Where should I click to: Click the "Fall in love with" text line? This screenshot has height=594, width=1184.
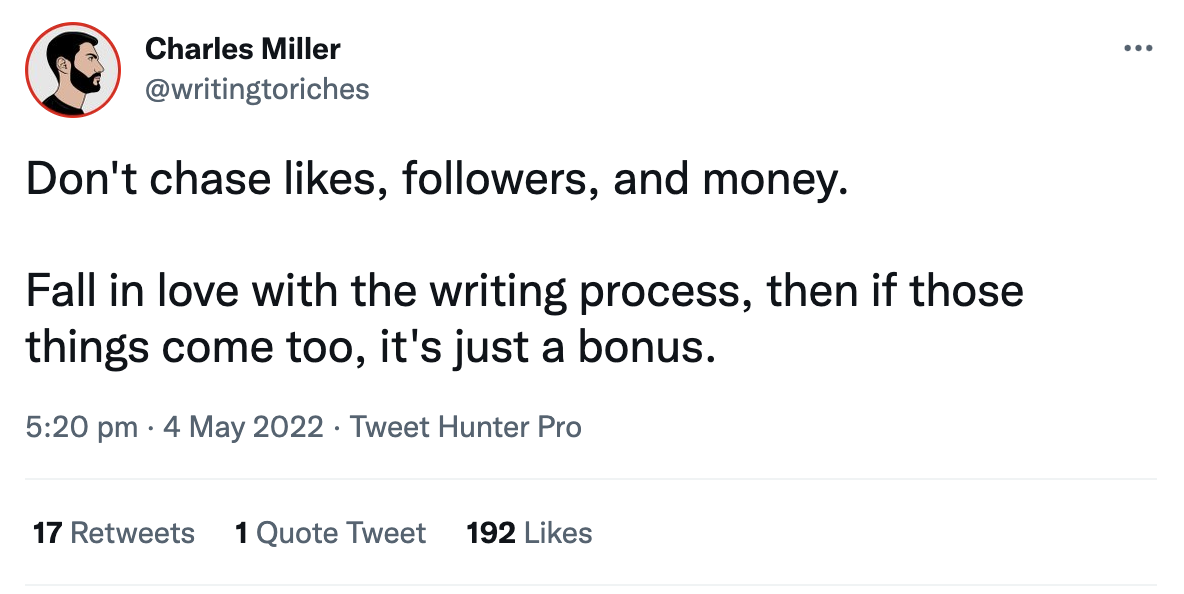(524, 291)
